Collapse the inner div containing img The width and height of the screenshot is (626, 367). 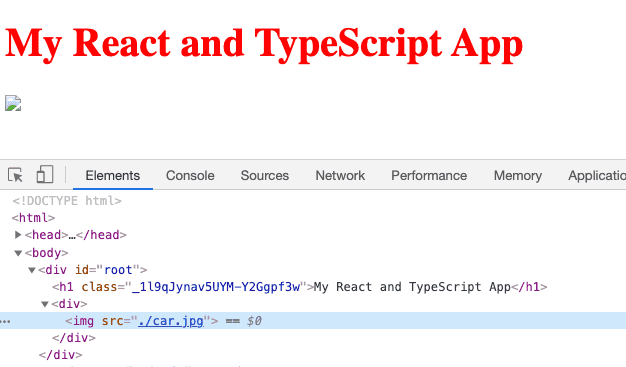click(45, 304)
